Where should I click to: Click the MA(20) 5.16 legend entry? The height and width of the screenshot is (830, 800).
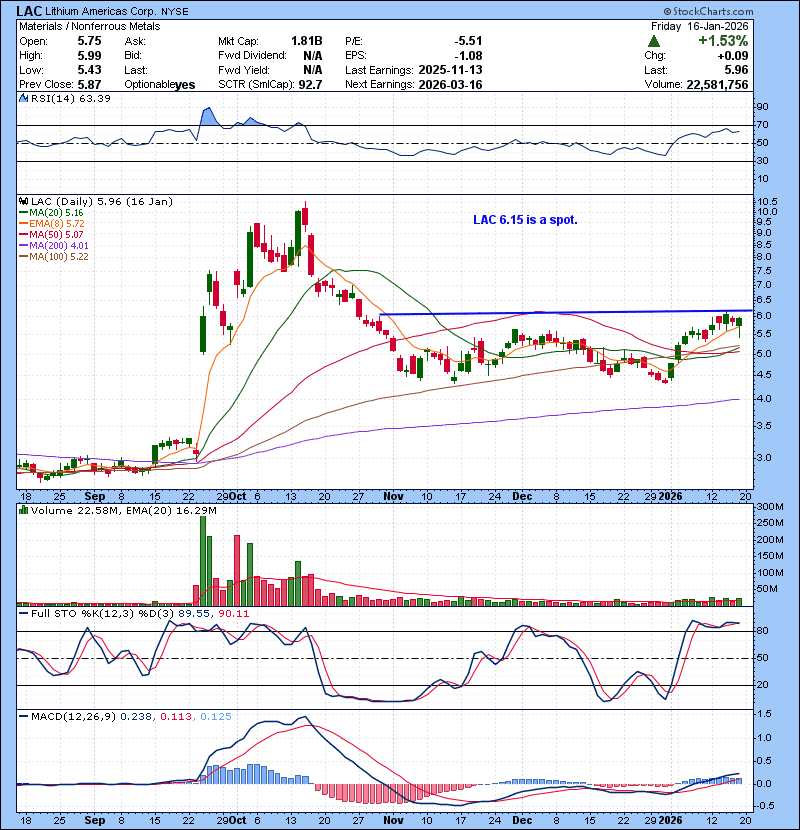tap(51, 213)
